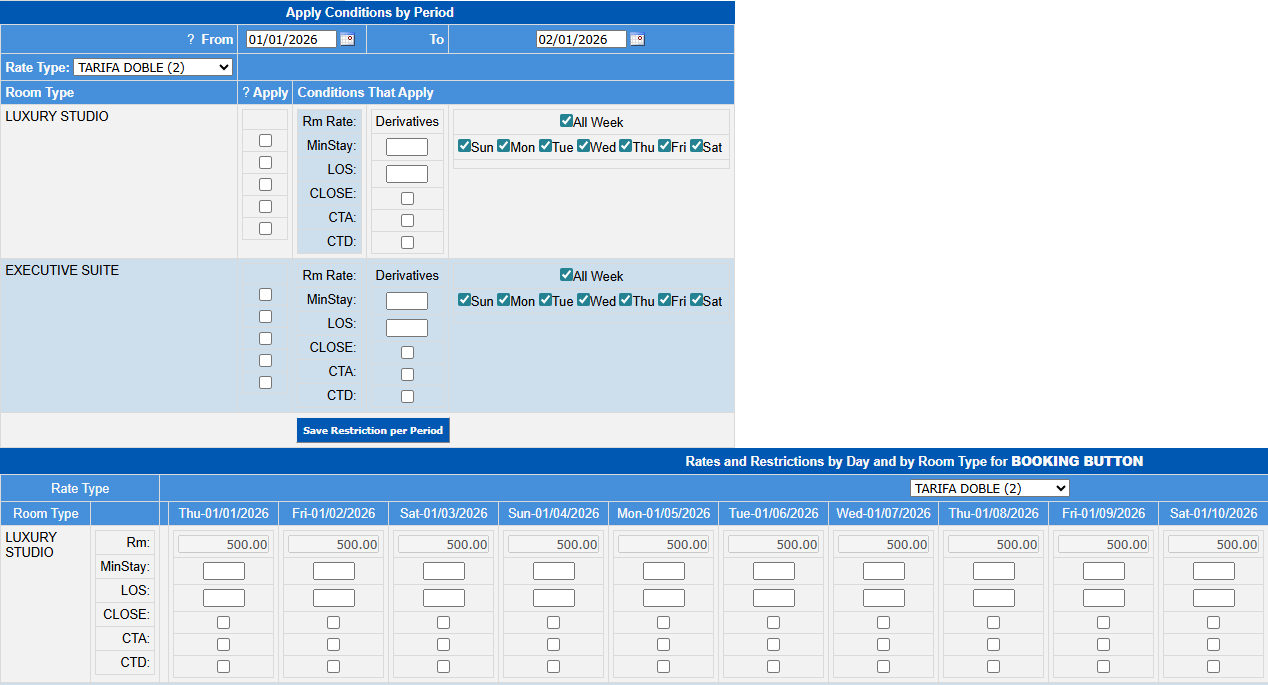Check CLOSE box for Sat-01/03/2026
This screenshot has height=685, width=1268.
tap(443, 622)
